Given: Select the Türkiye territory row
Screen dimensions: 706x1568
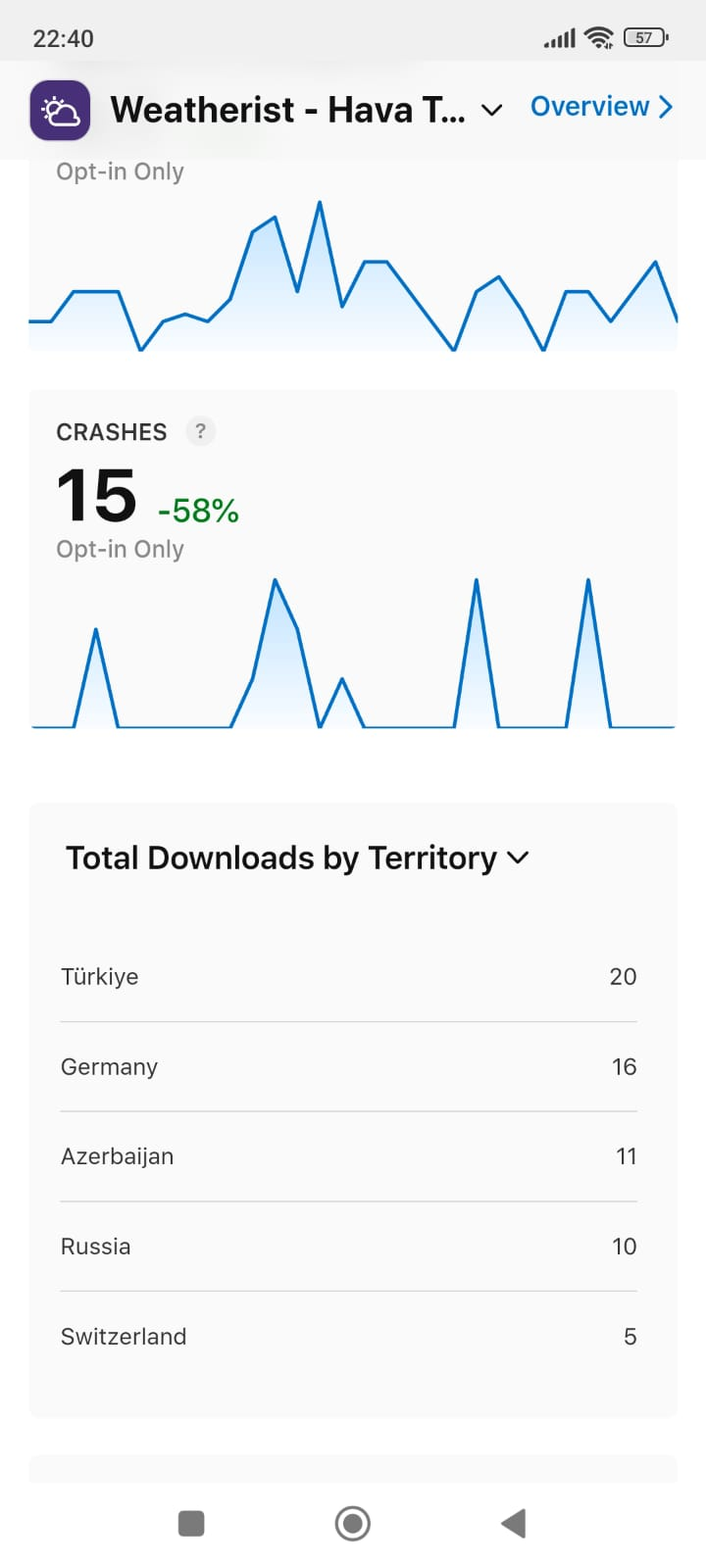Looking at the screenshot, I should [x=348, y=976].
